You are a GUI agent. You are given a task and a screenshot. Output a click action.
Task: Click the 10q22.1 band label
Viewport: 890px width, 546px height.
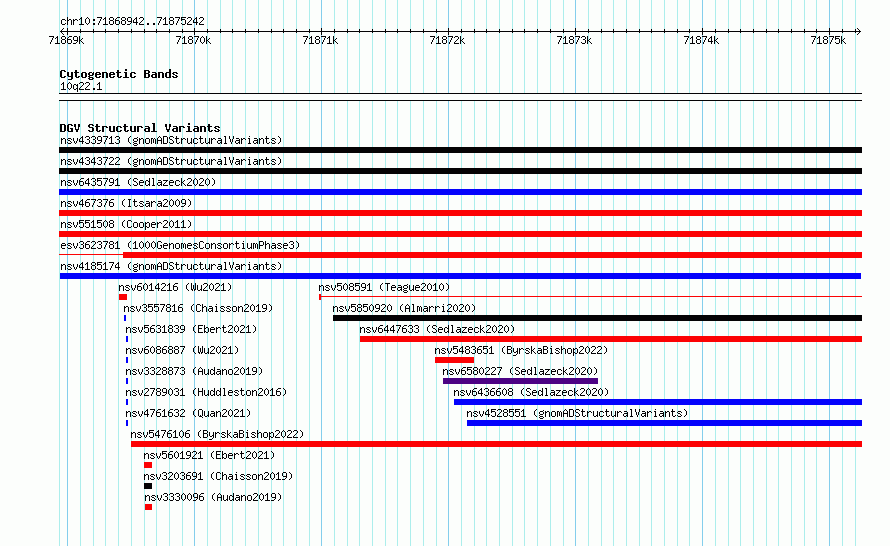pos(81,86)
